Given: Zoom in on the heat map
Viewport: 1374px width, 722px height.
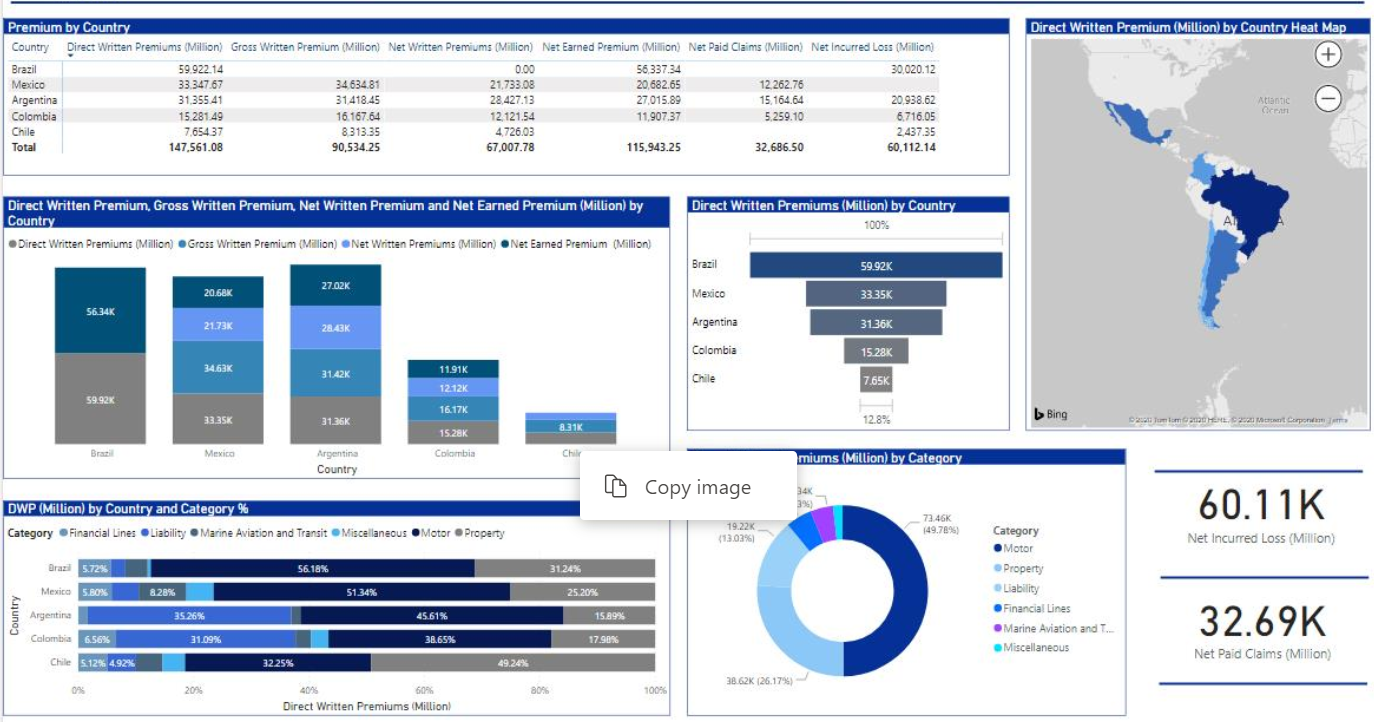Looking at the screenshot, I should coord(1327,55).
